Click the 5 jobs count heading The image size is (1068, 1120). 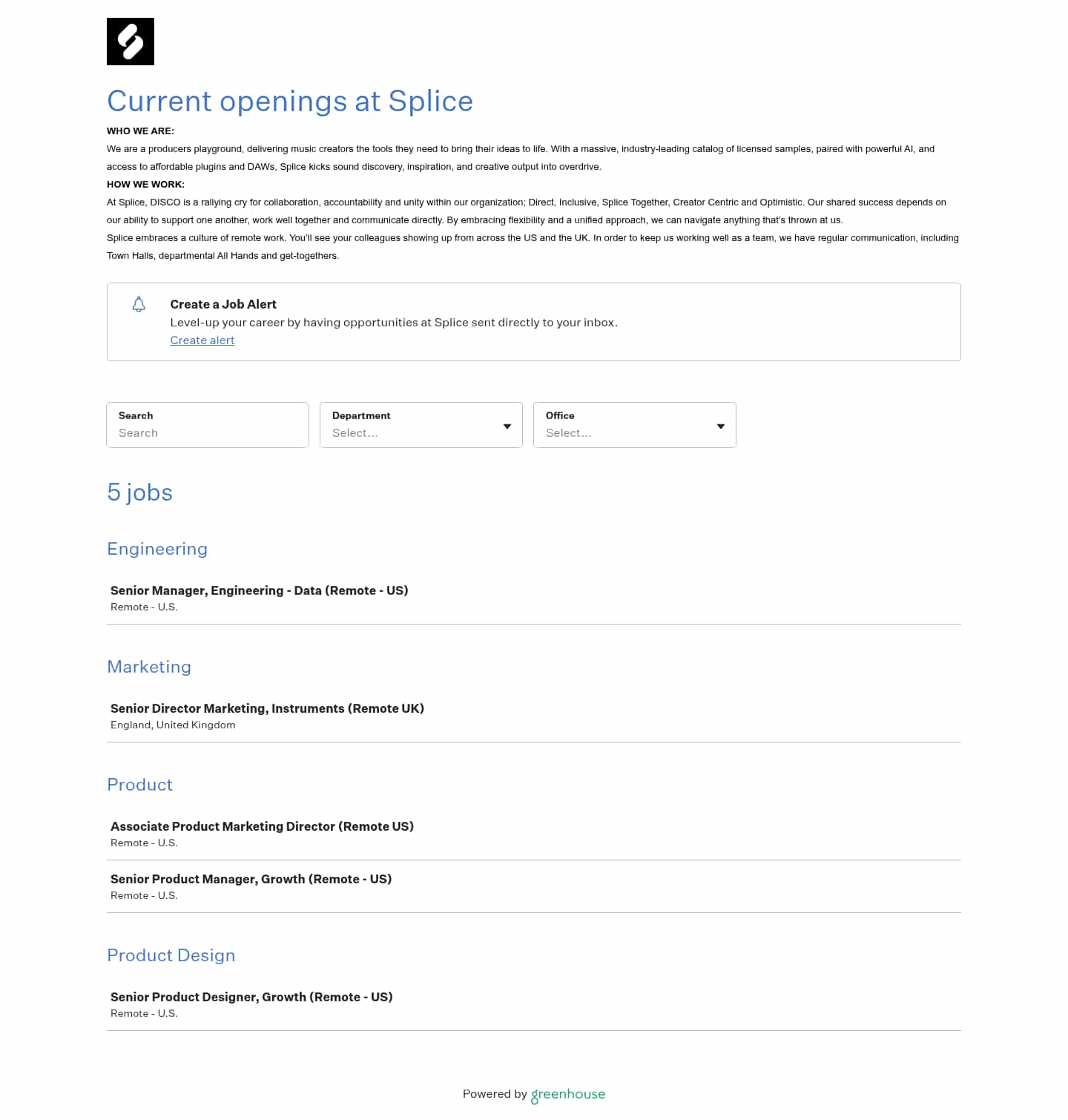coord(140,493)
